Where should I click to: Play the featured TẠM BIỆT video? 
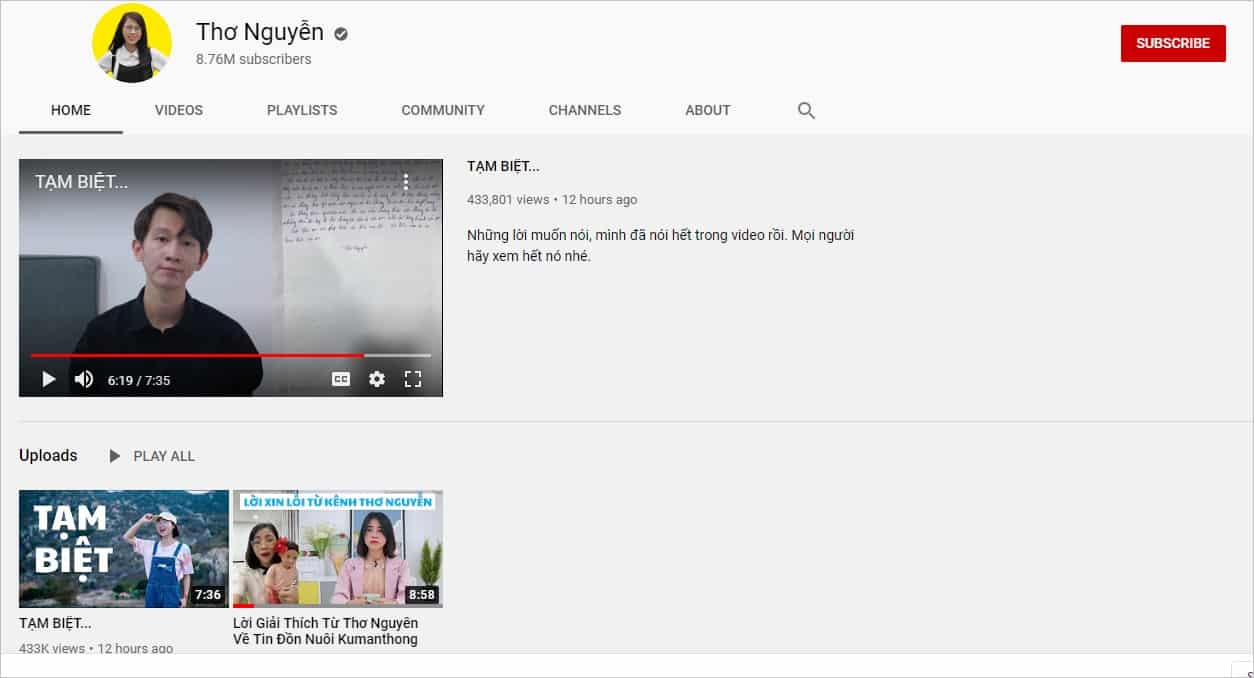pos(48,379)
